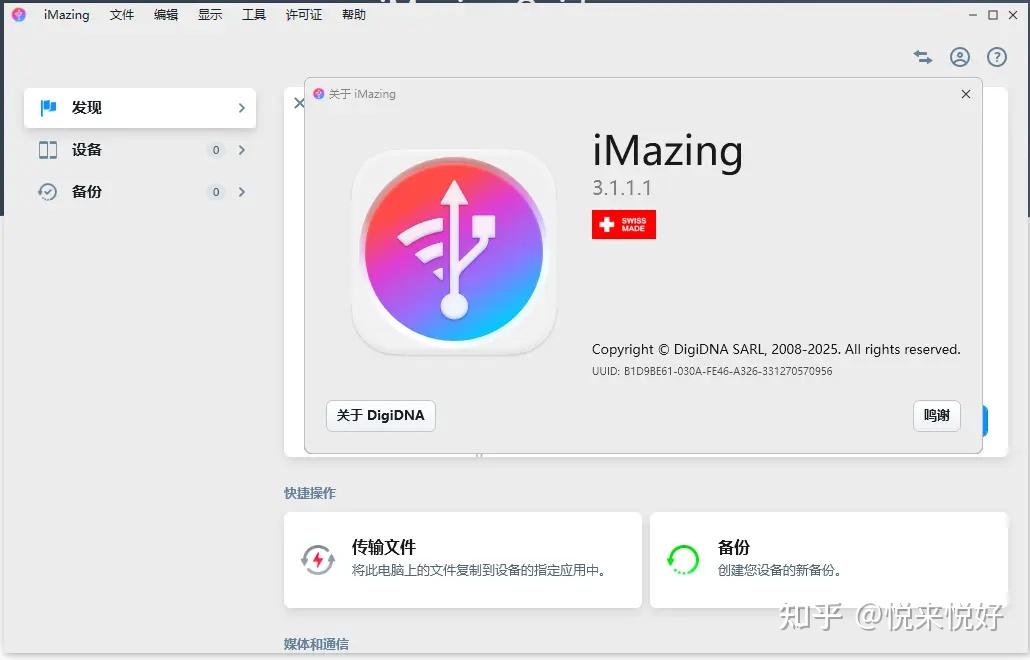Click the 关于 DigiDNA button

point(380,416)
